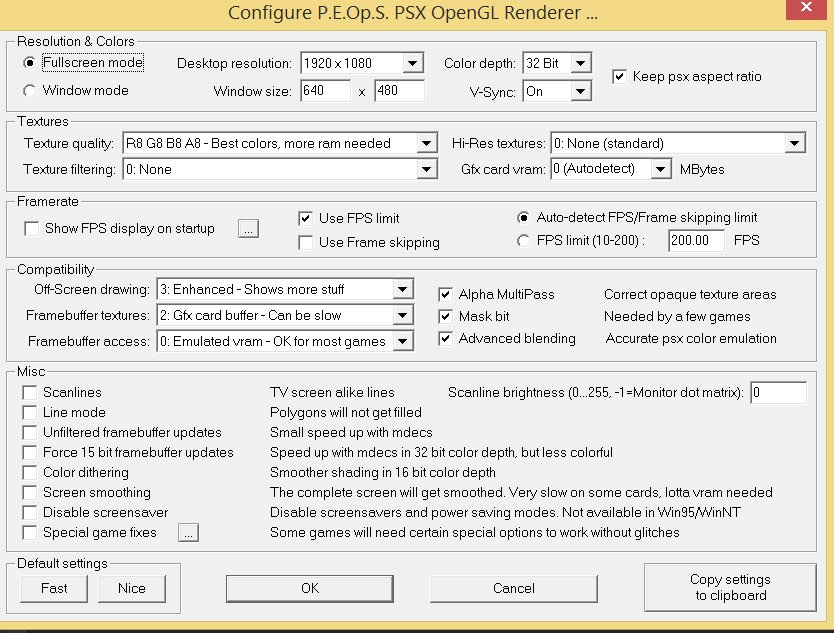Toggle Use FPS limit checkbox
Viewport: 834px width, 633px height.
click(x=305, y=218)
